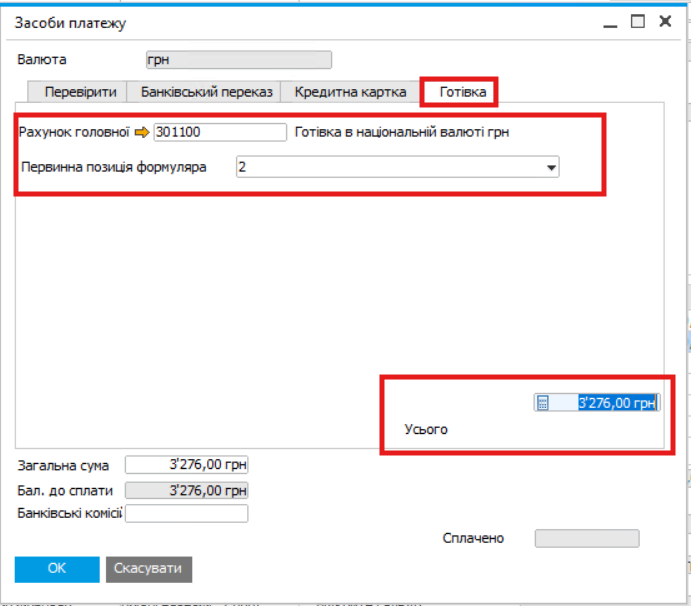Click the orange link arrow beside Рахунок головної
This screenshot has width=691, height=606.
click(141, 132)
